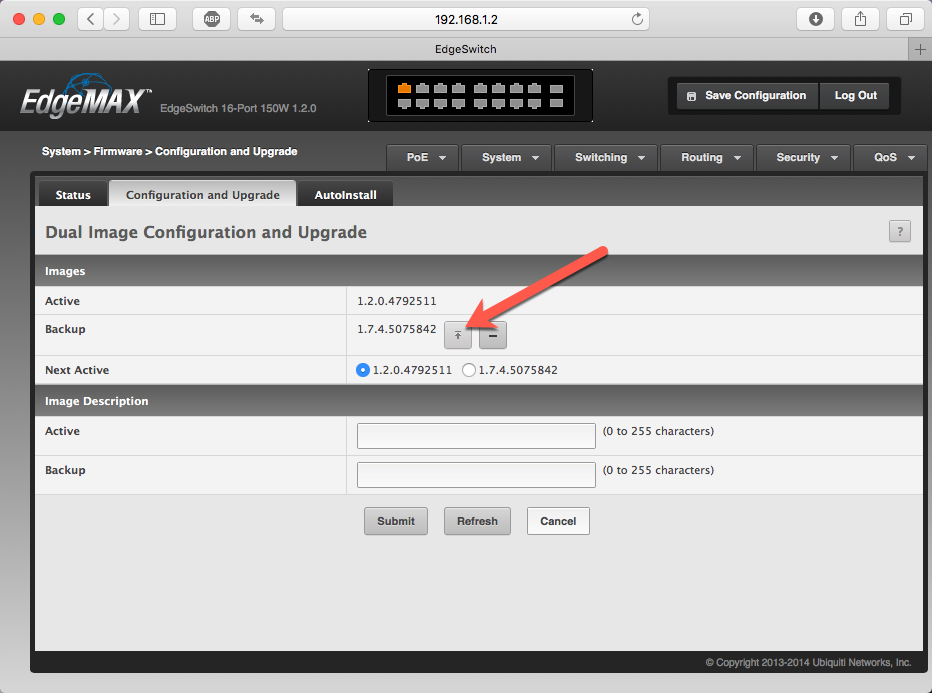Expand the PoE dropdown menu
932x693 pixels.
[423, 158]
